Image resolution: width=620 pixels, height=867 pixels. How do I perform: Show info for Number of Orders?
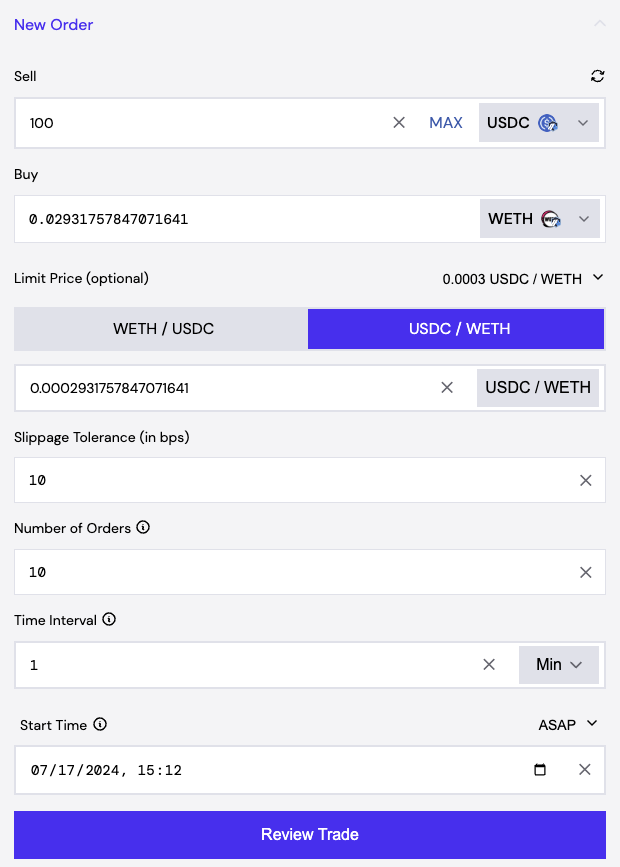pyautogui.click(x=143, y=528)
